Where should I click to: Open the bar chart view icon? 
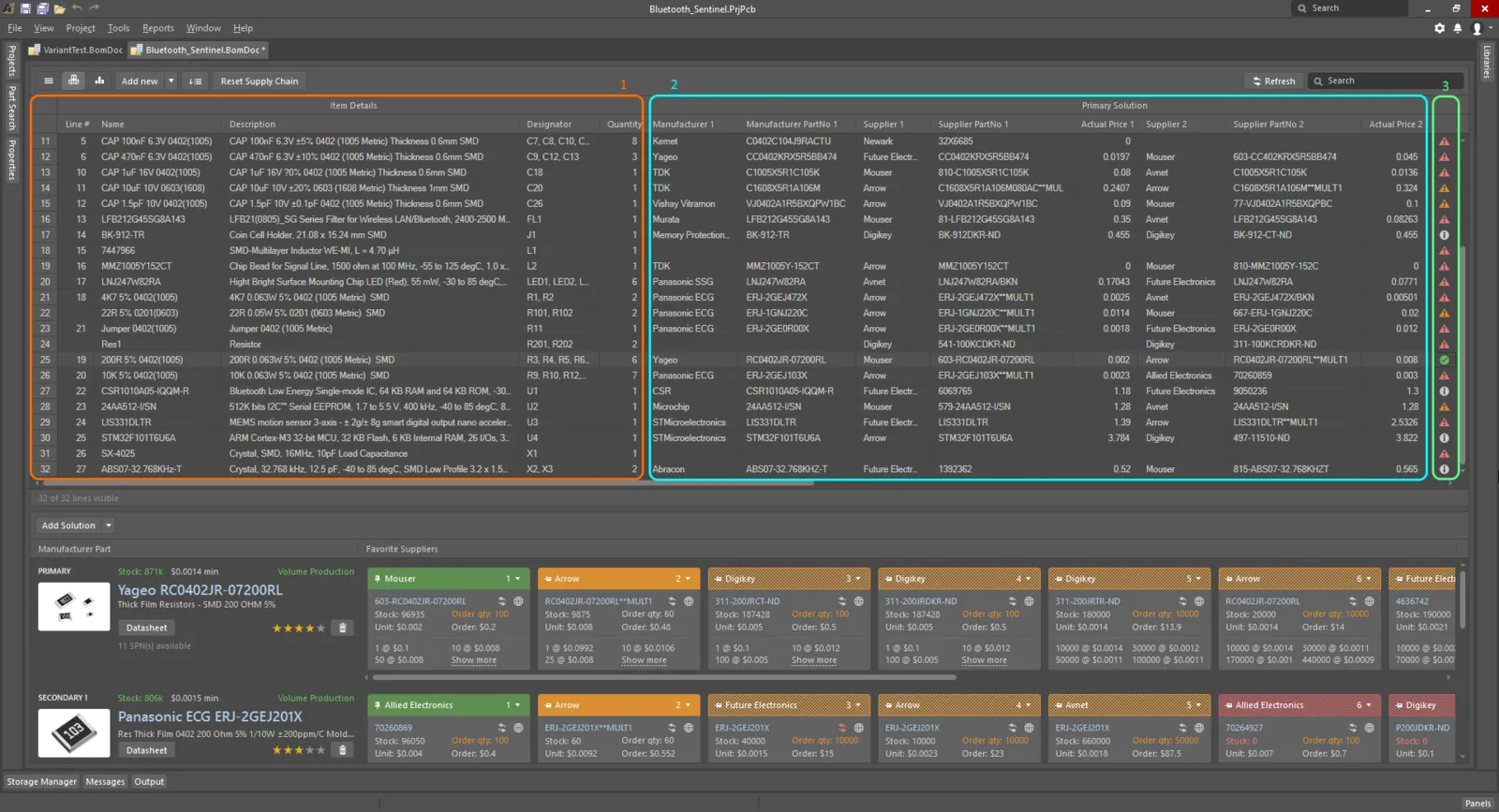click(99, 81)
